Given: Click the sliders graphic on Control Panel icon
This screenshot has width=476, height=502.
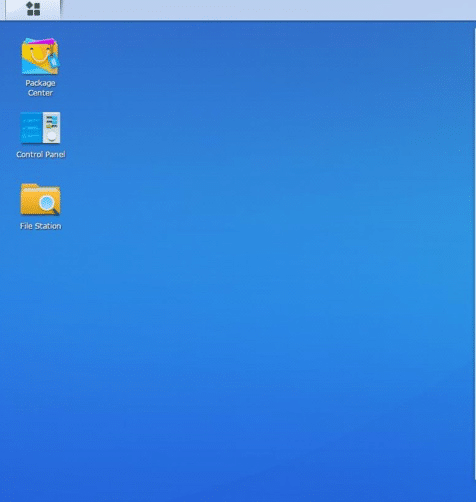Looking at the screenshot, I should point(51,122).
